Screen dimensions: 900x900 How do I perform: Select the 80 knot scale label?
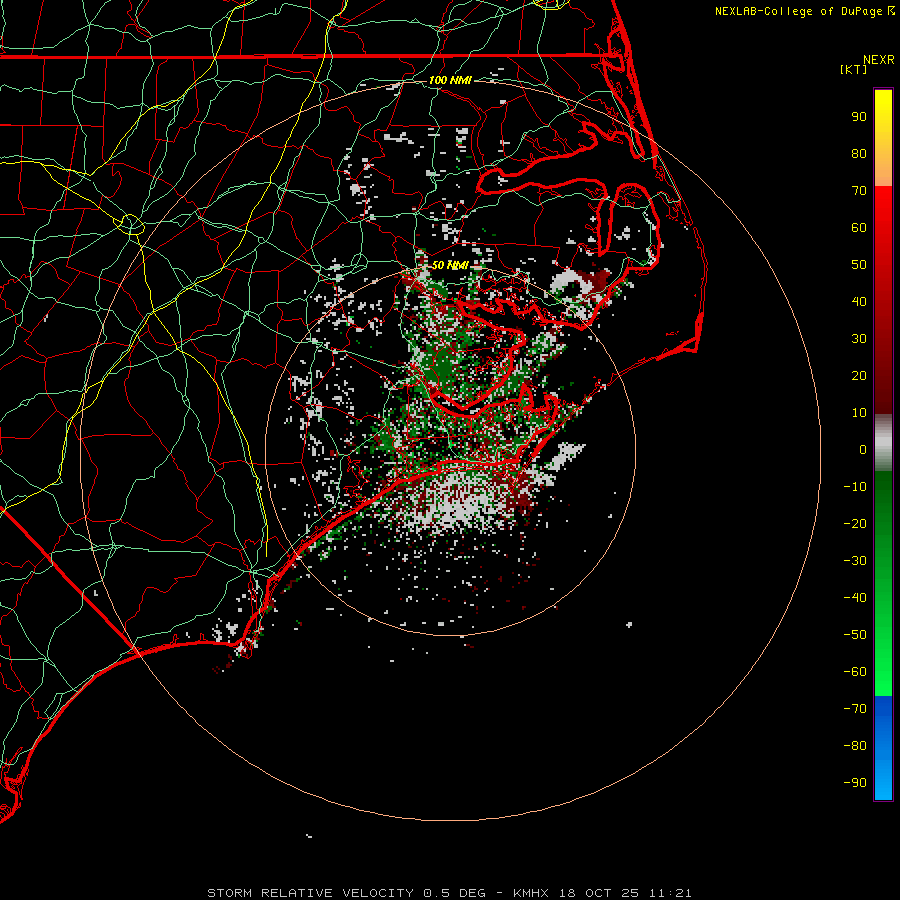(859, 154)
